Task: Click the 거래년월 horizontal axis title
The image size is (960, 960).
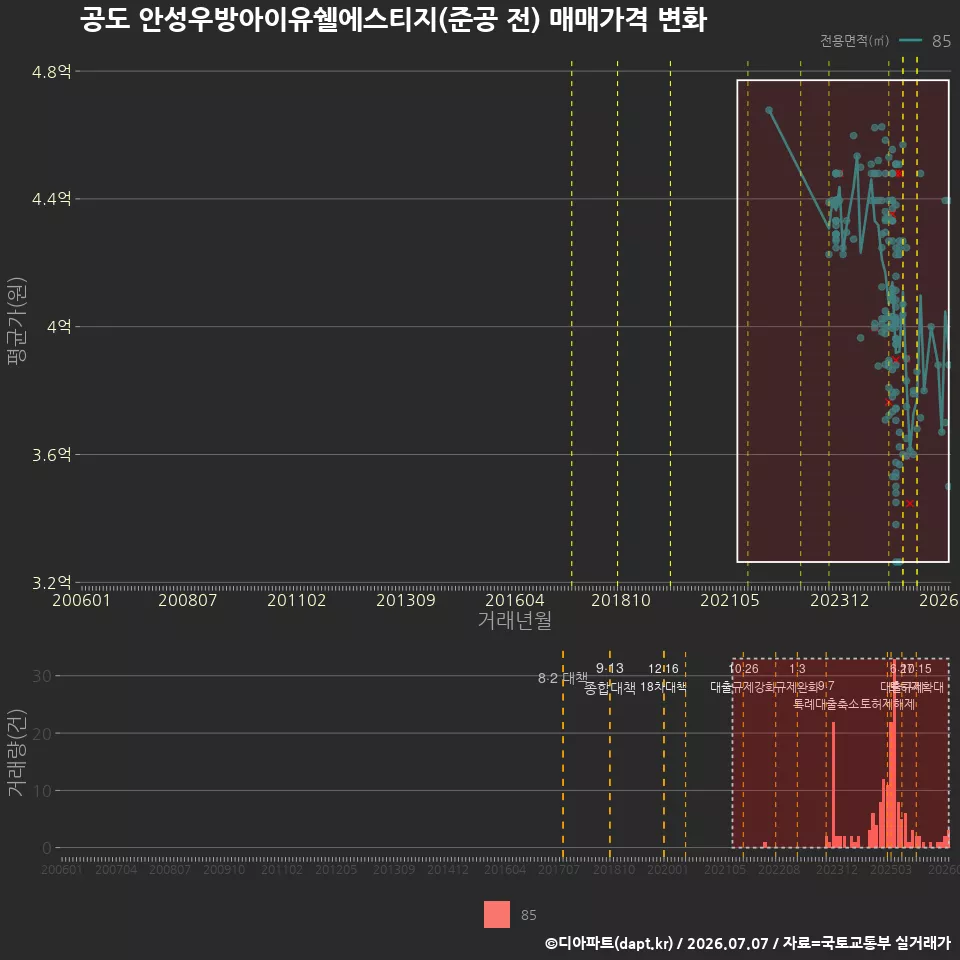Action: click(514, 620)
